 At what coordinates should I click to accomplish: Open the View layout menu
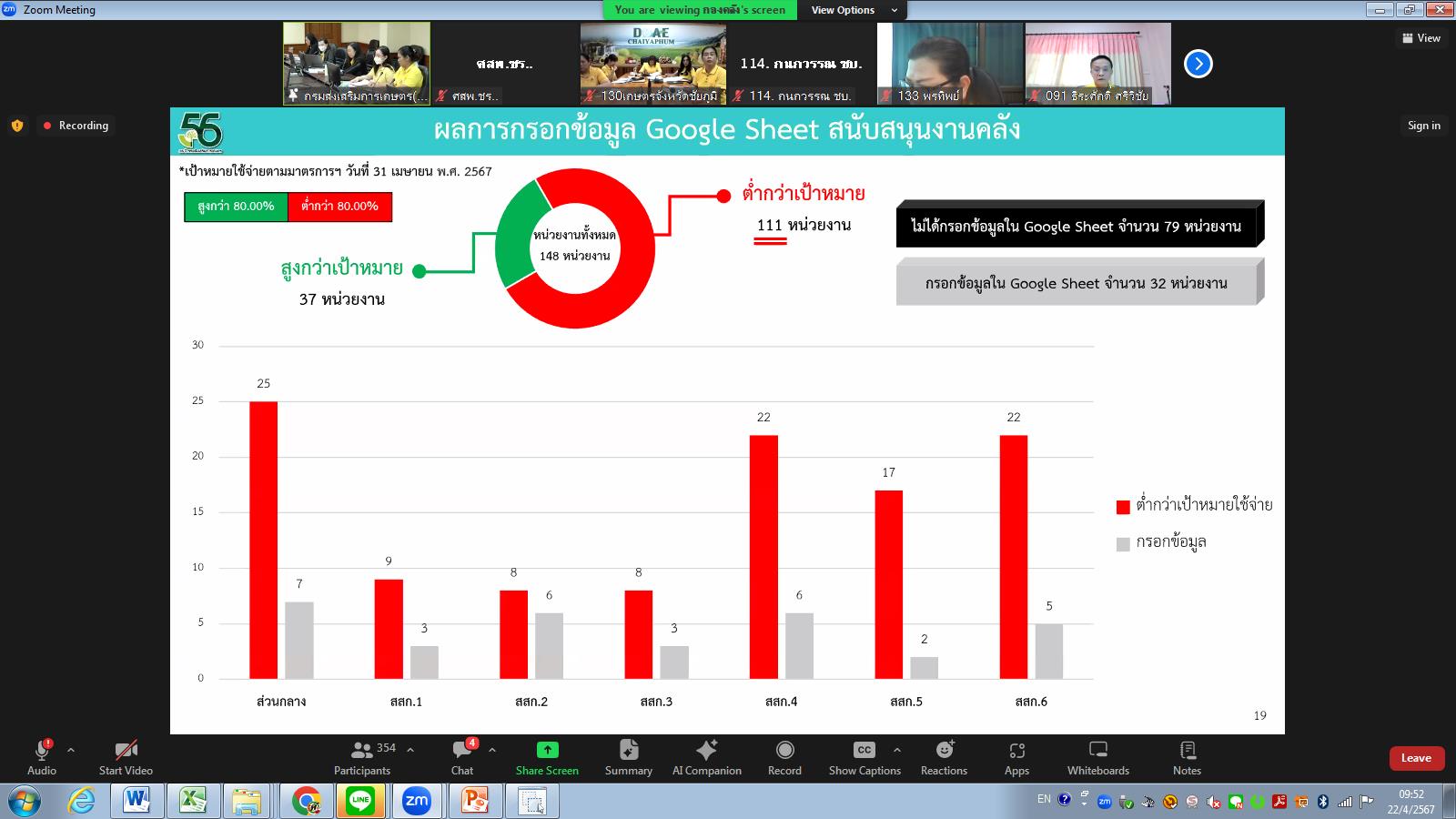click(1421, 38)
